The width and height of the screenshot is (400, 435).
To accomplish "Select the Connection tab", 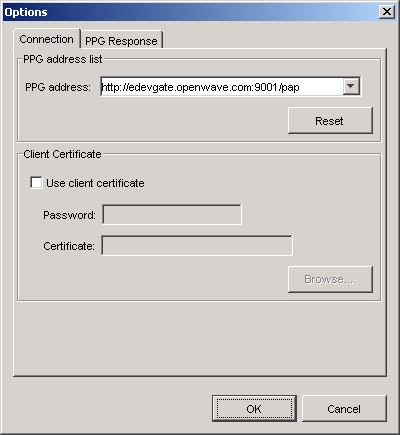I will coord(47,39).
